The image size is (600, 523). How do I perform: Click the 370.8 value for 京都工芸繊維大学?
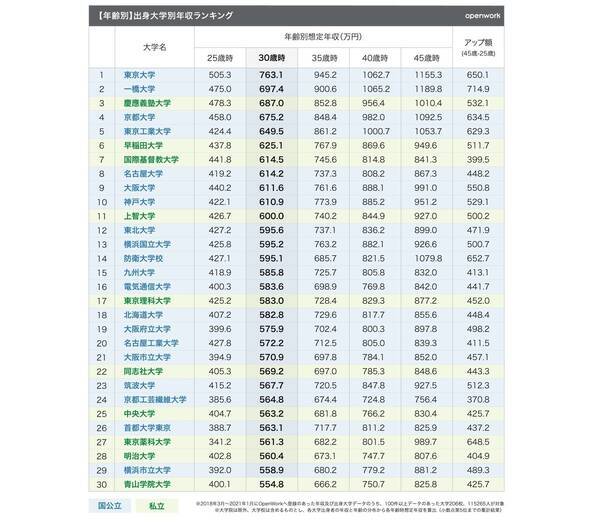point(478,400)
